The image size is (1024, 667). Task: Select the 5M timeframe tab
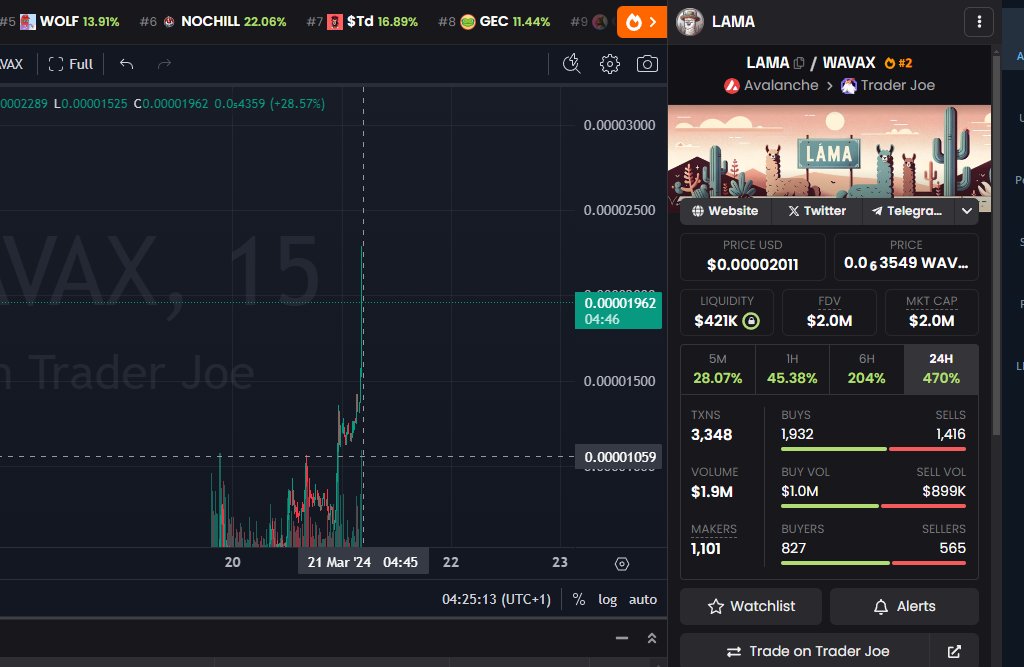(718, 369)
